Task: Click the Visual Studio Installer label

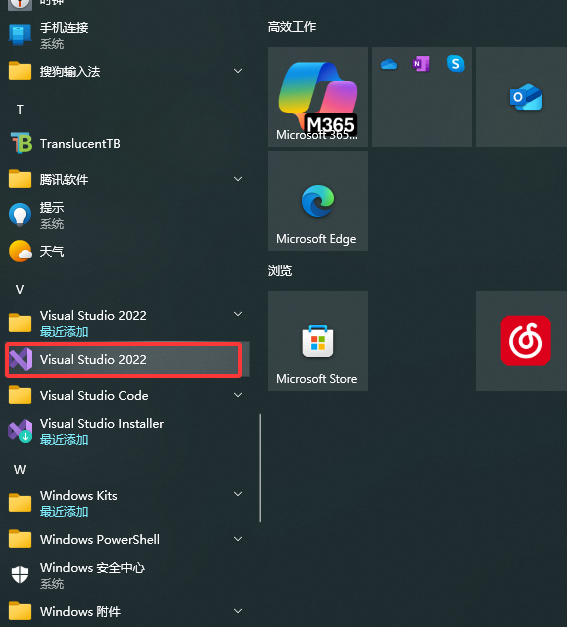Action: click(102, 423)
